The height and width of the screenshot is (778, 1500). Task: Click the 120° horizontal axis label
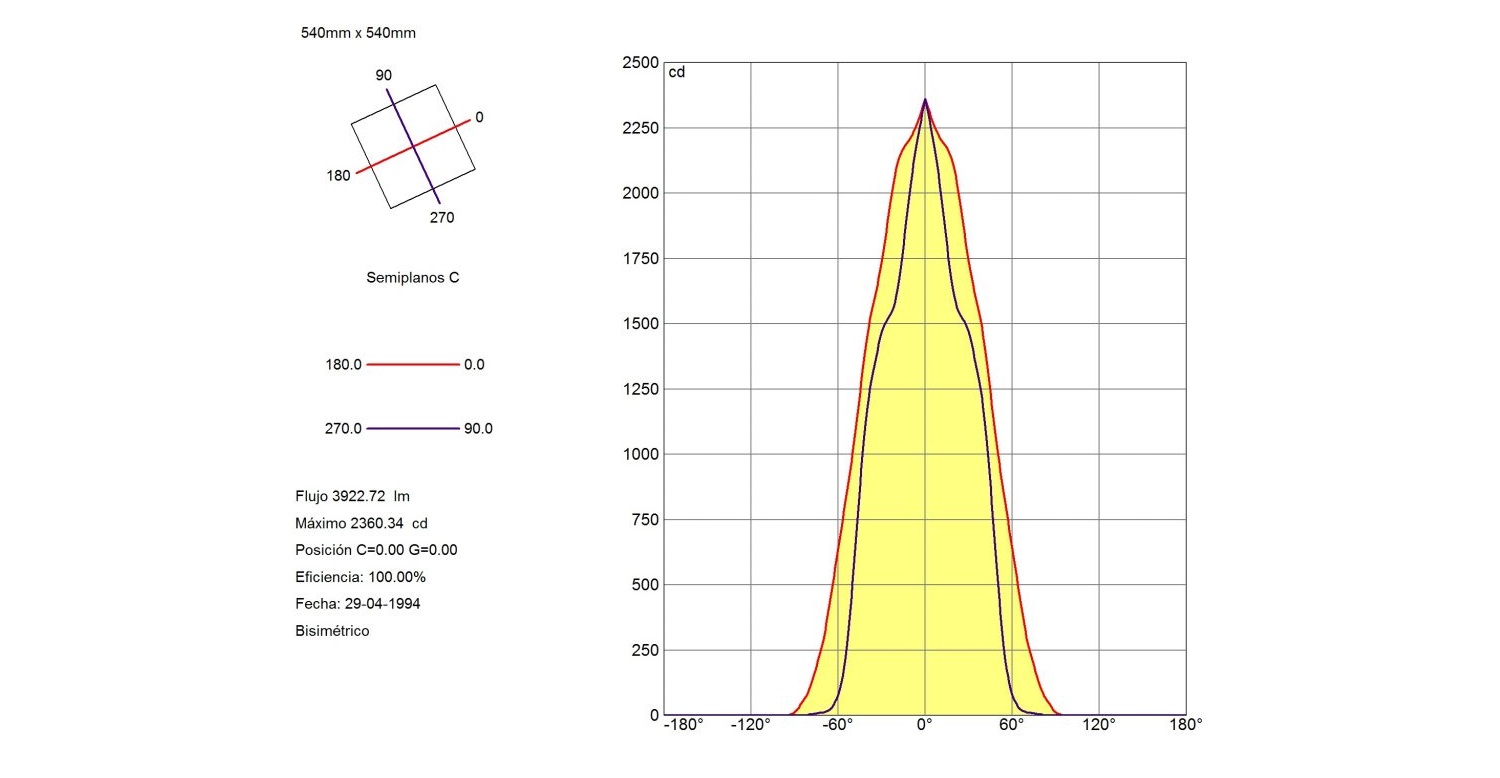1098,725
